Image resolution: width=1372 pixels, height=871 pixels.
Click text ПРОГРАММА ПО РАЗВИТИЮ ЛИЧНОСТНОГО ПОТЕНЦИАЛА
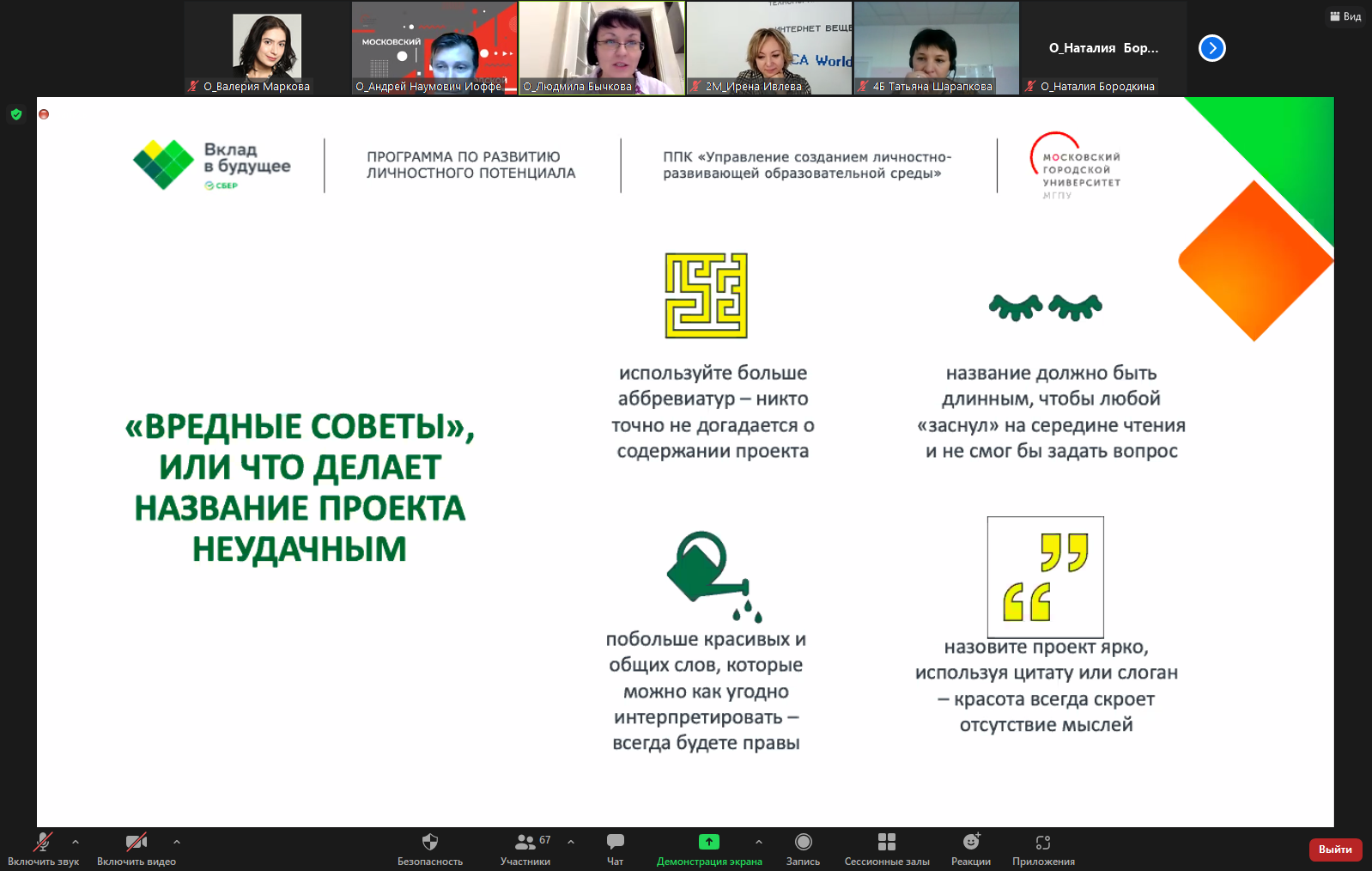click(471, 165)
